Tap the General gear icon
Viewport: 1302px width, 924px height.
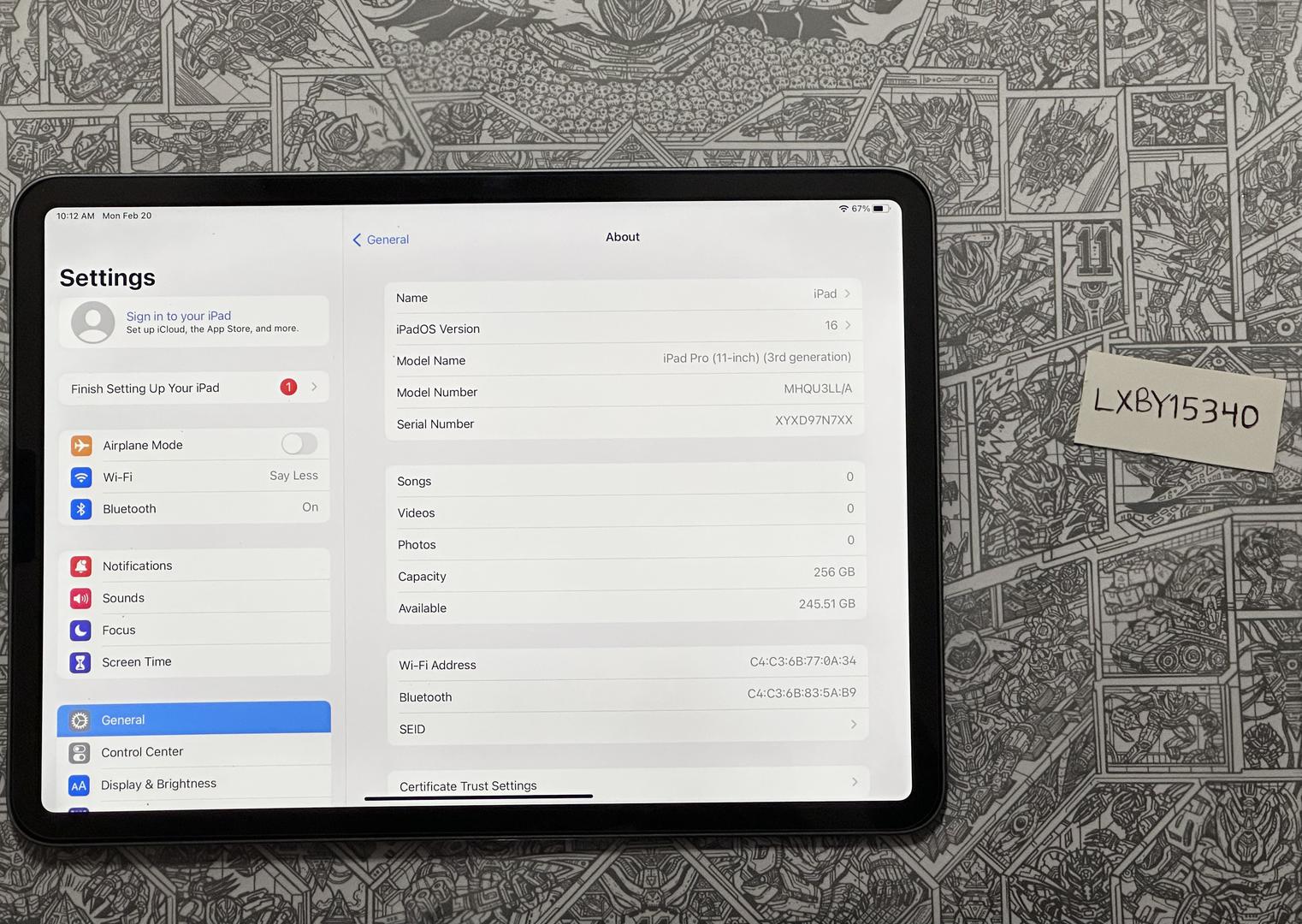coord(80,720)
